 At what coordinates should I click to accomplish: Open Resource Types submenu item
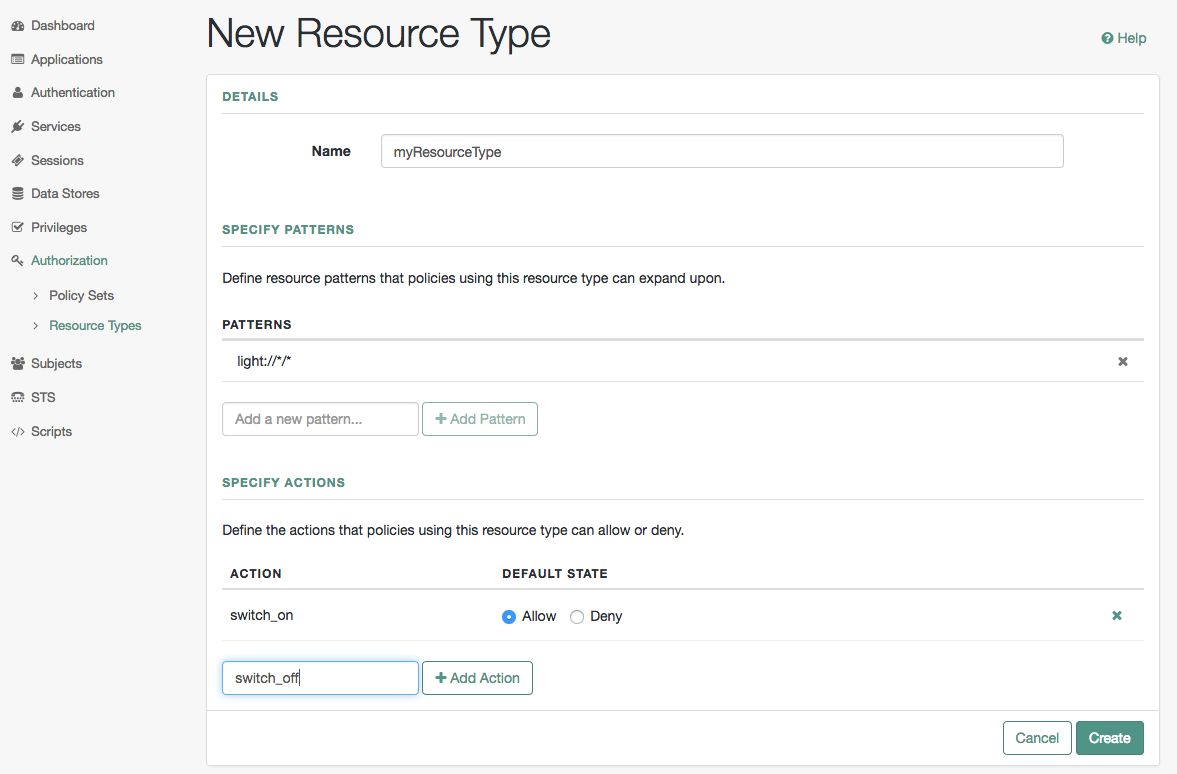[95, 325]
